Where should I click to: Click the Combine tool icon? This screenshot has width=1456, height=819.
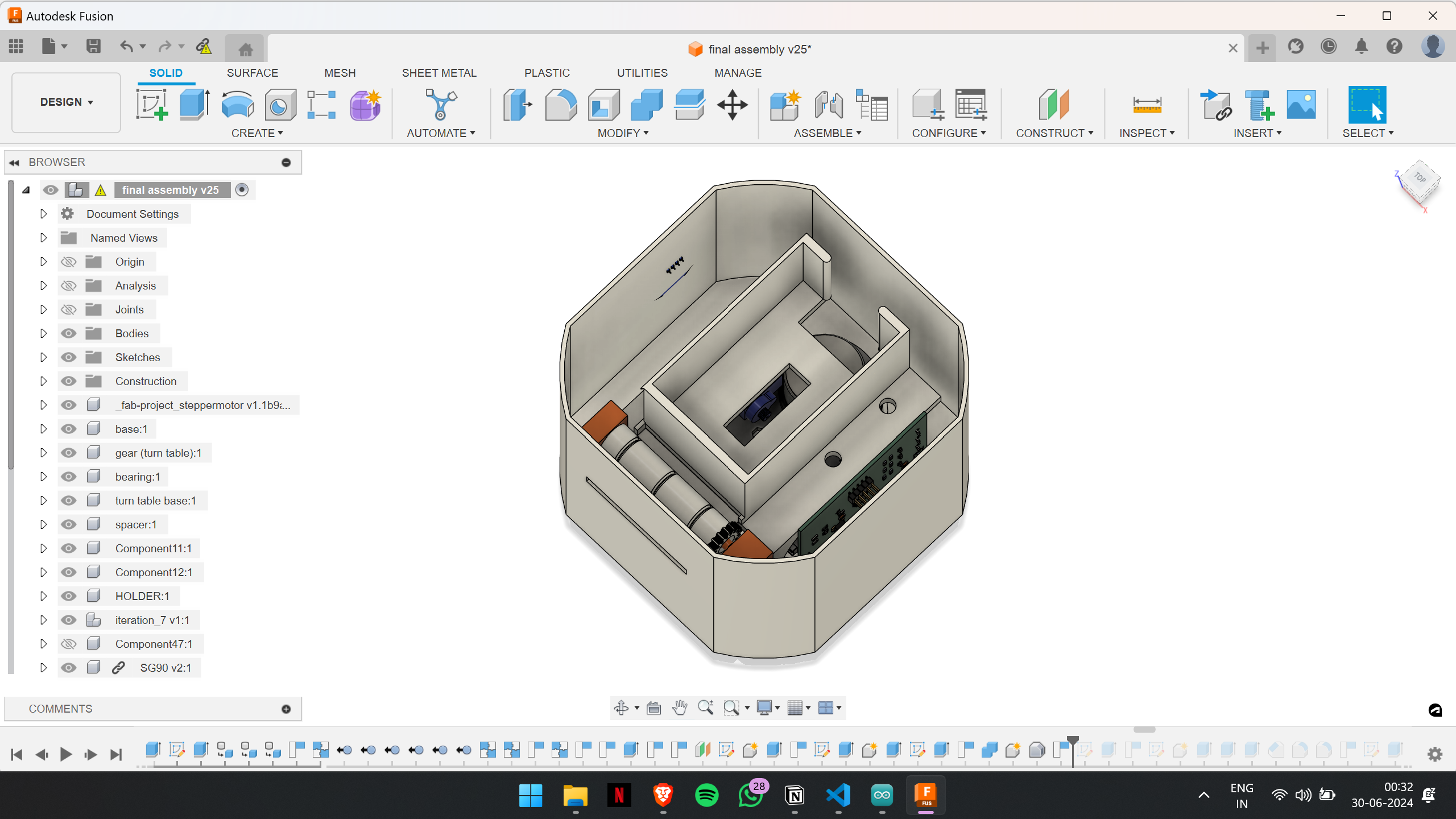(x=647, y=105)
